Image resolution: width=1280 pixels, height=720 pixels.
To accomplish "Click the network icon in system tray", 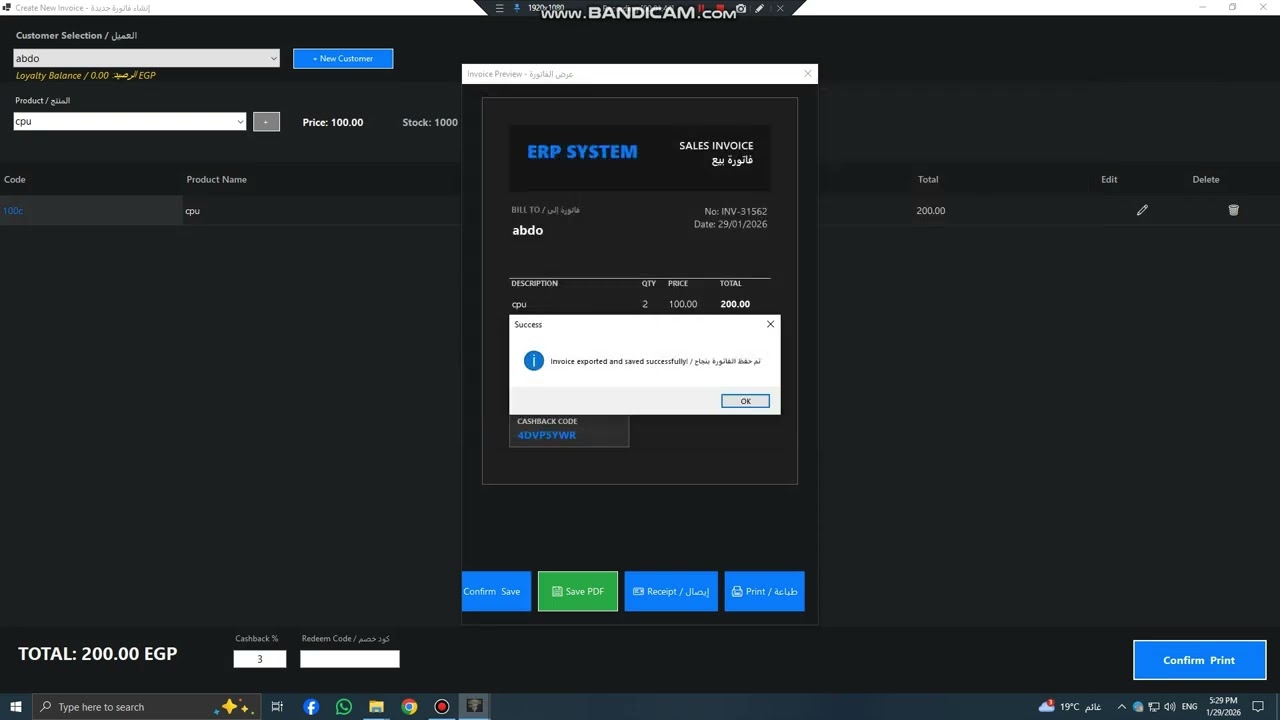I will (1153, 707).
